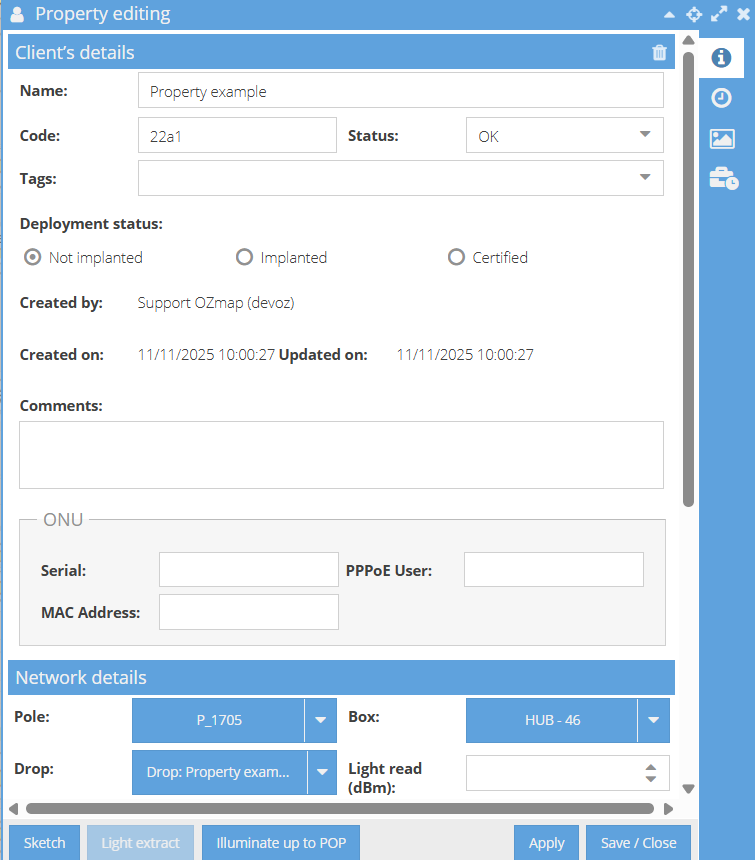Image resolution: width=755 pixels, height=860 pixels.
Task: Focus the PPPoE User input field
Action: pos(554,569)
